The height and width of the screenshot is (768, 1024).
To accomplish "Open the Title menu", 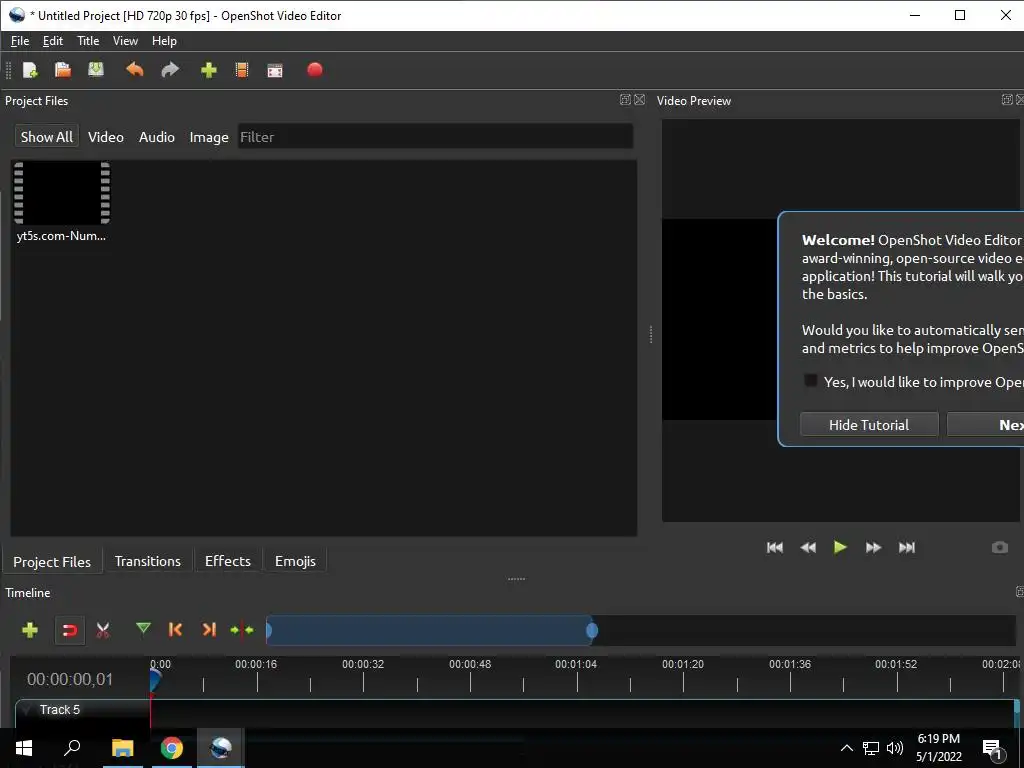I will coord(88,40).
